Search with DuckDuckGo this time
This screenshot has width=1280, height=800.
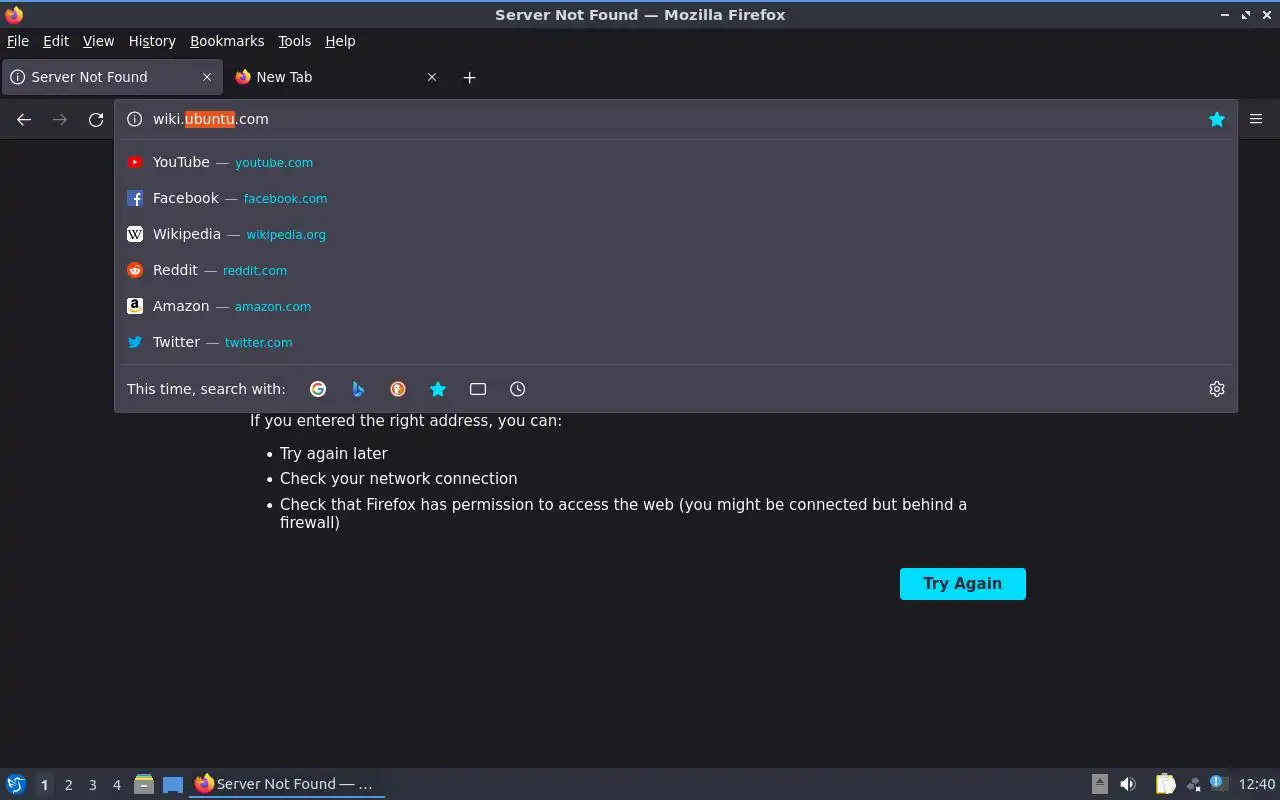(x=398, y=389)
